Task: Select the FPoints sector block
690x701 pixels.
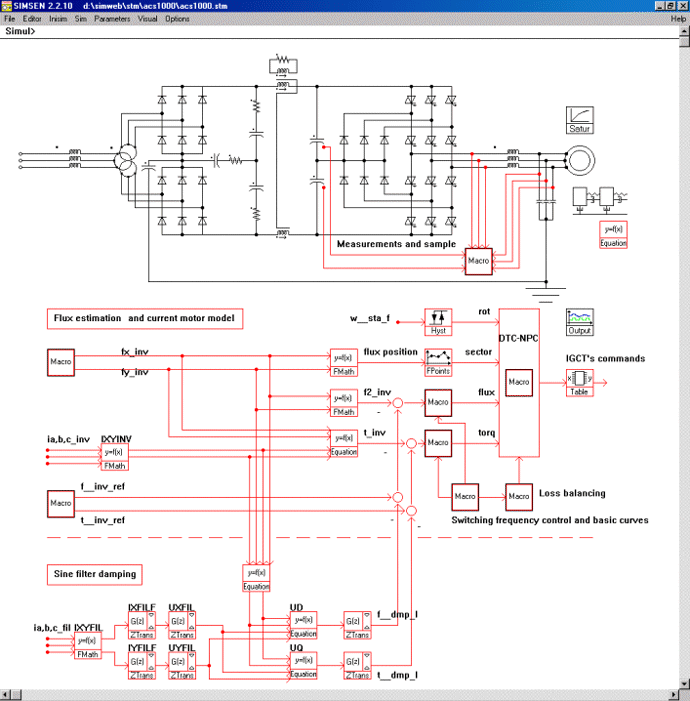Action: click(438, 362)
